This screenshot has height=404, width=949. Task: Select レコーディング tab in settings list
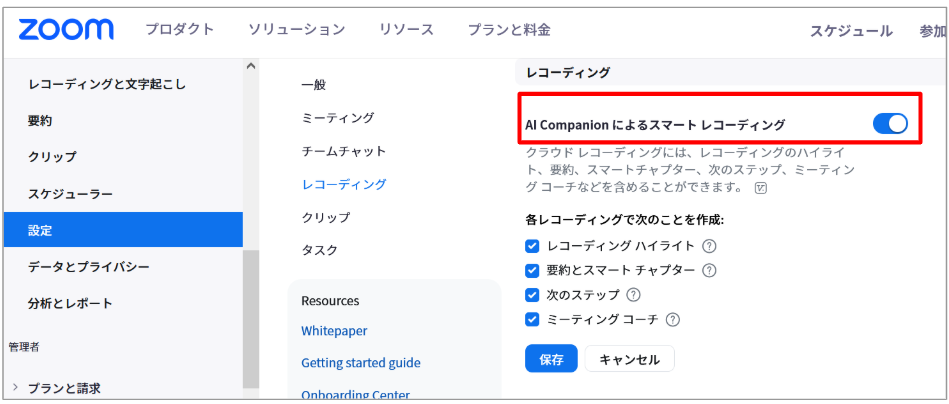click(344, 184)
